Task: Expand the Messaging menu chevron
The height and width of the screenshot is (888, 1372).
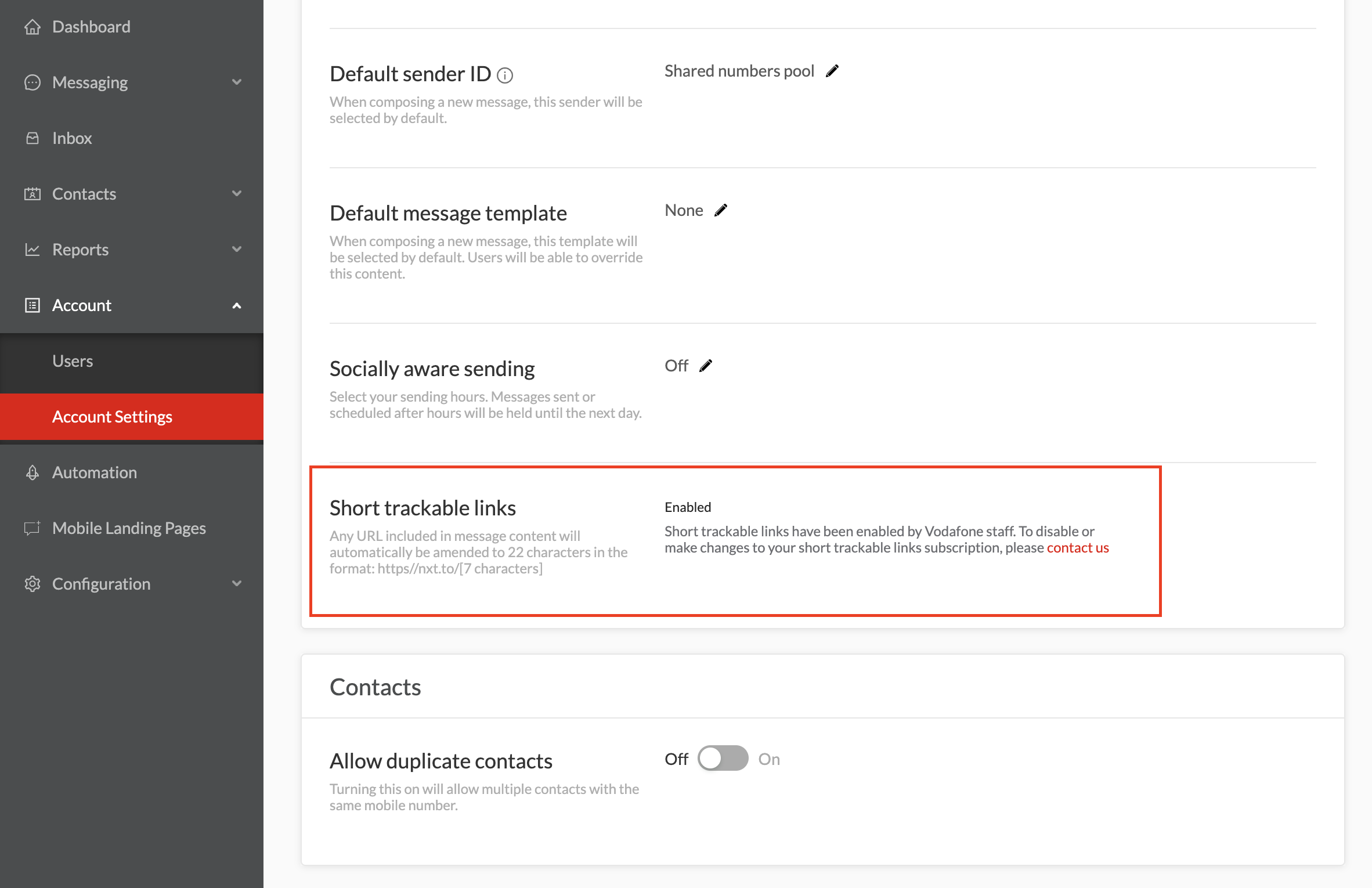Action: click(x=237, y=82)
